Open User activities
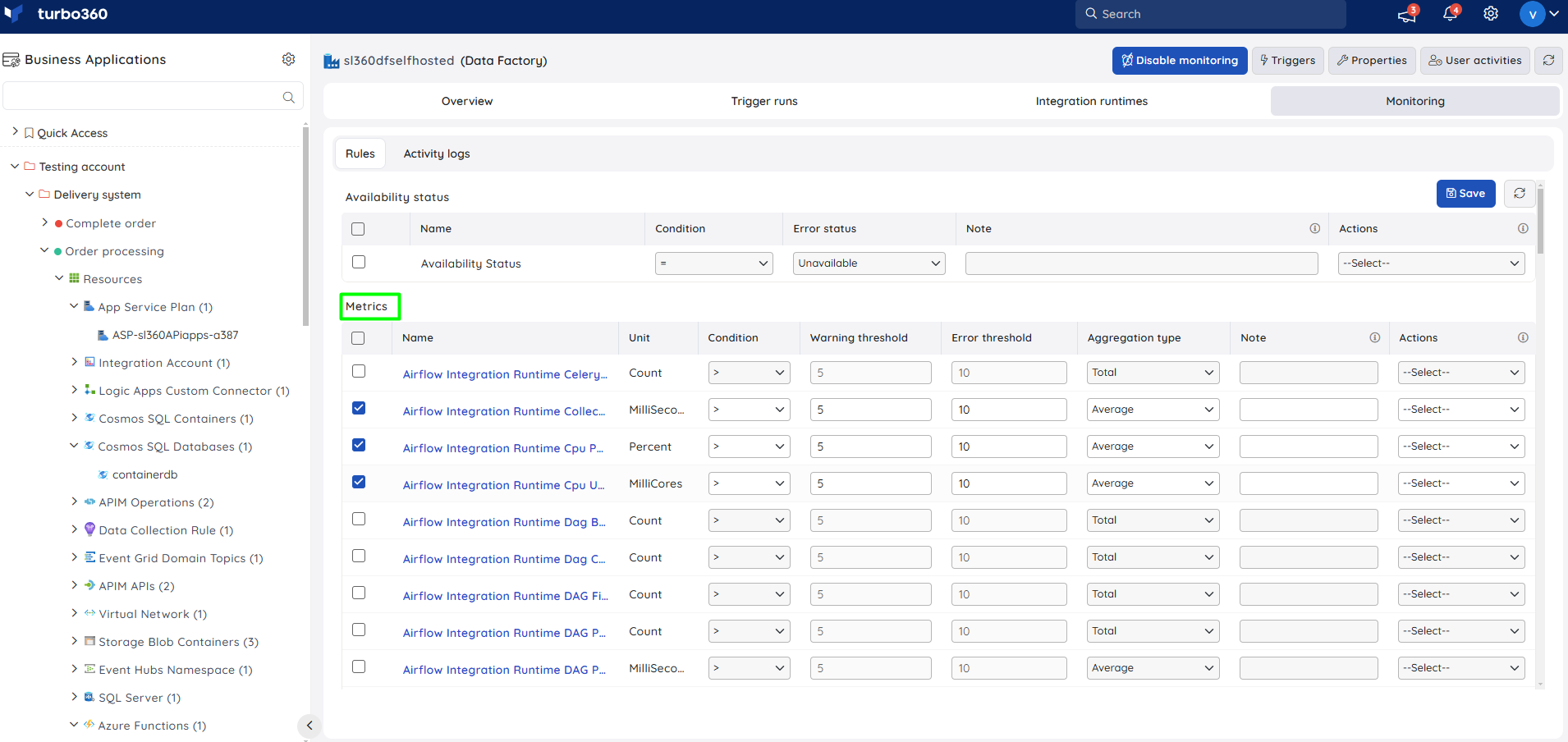Screen dimensions: 1568x742 pos(1475,60)
